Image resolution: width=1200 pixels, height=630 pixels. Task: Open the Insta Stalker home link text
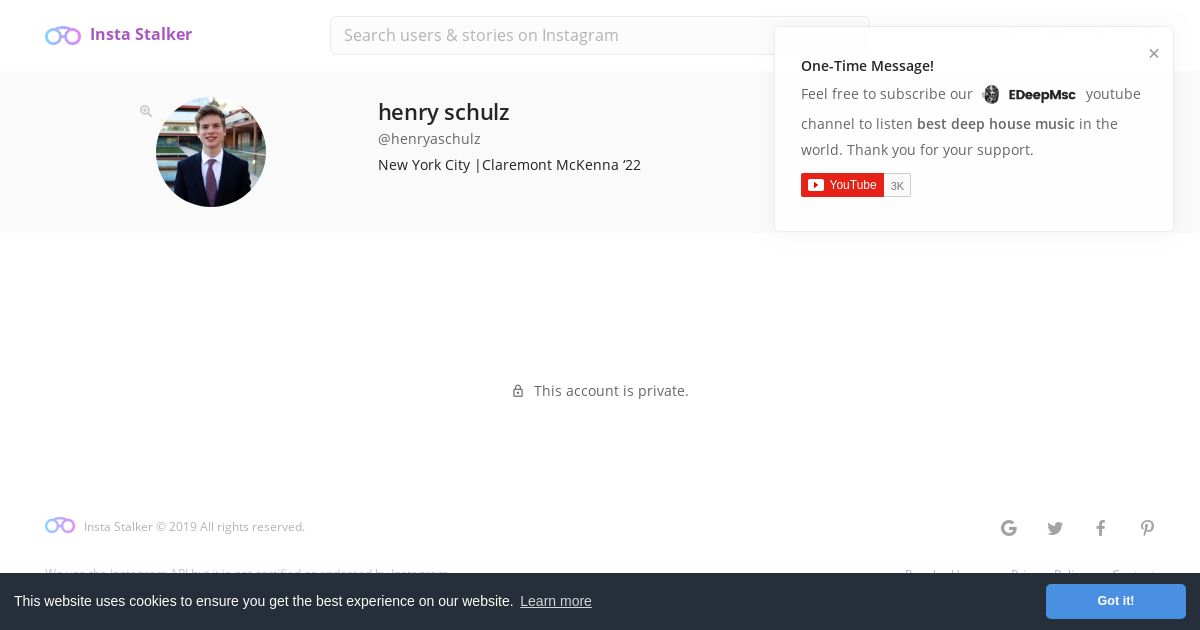[141, 34]
